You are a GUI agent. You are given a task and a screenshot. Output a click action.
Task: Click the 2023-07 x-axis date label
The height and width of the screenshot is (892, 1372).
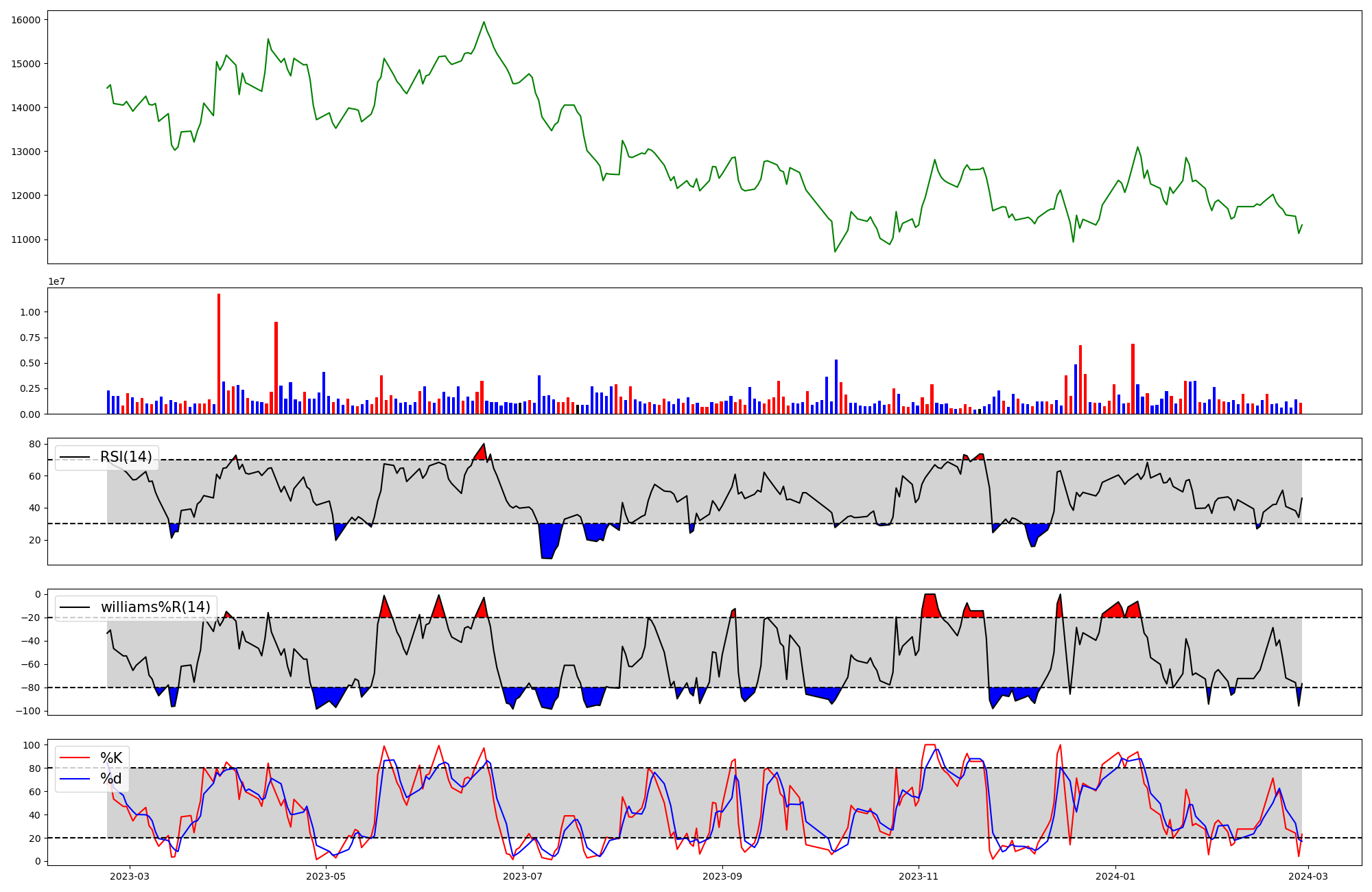click(x=523, y=876)
